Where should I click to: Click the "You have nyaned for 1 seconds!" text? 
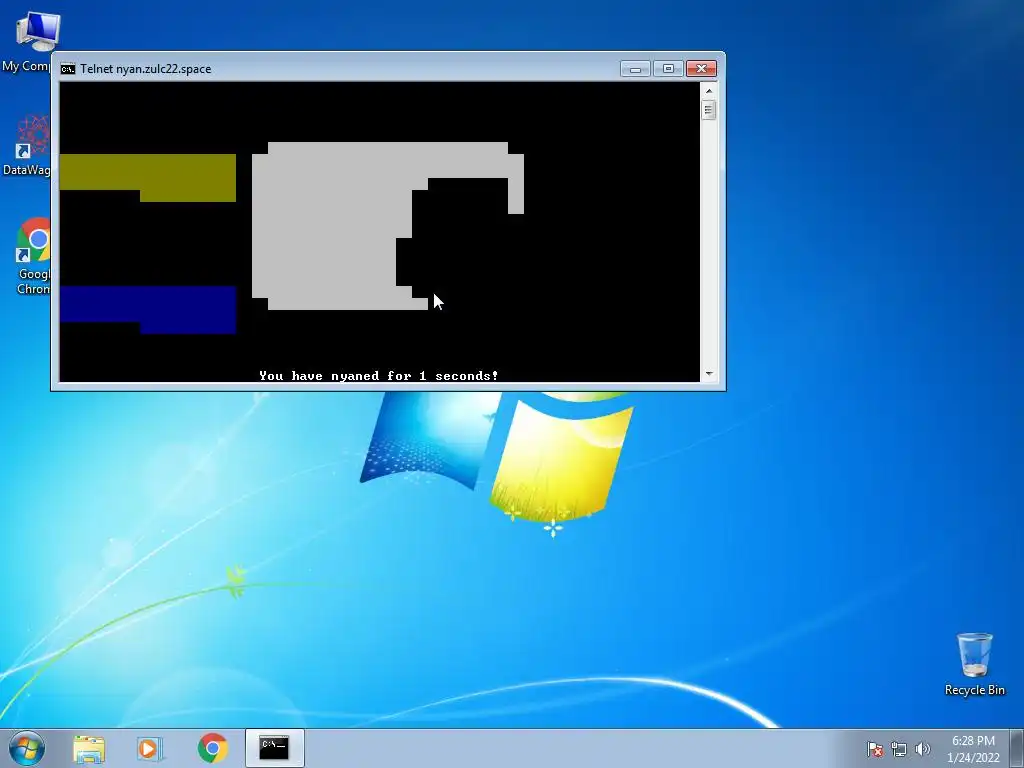[x=379, y=376]
